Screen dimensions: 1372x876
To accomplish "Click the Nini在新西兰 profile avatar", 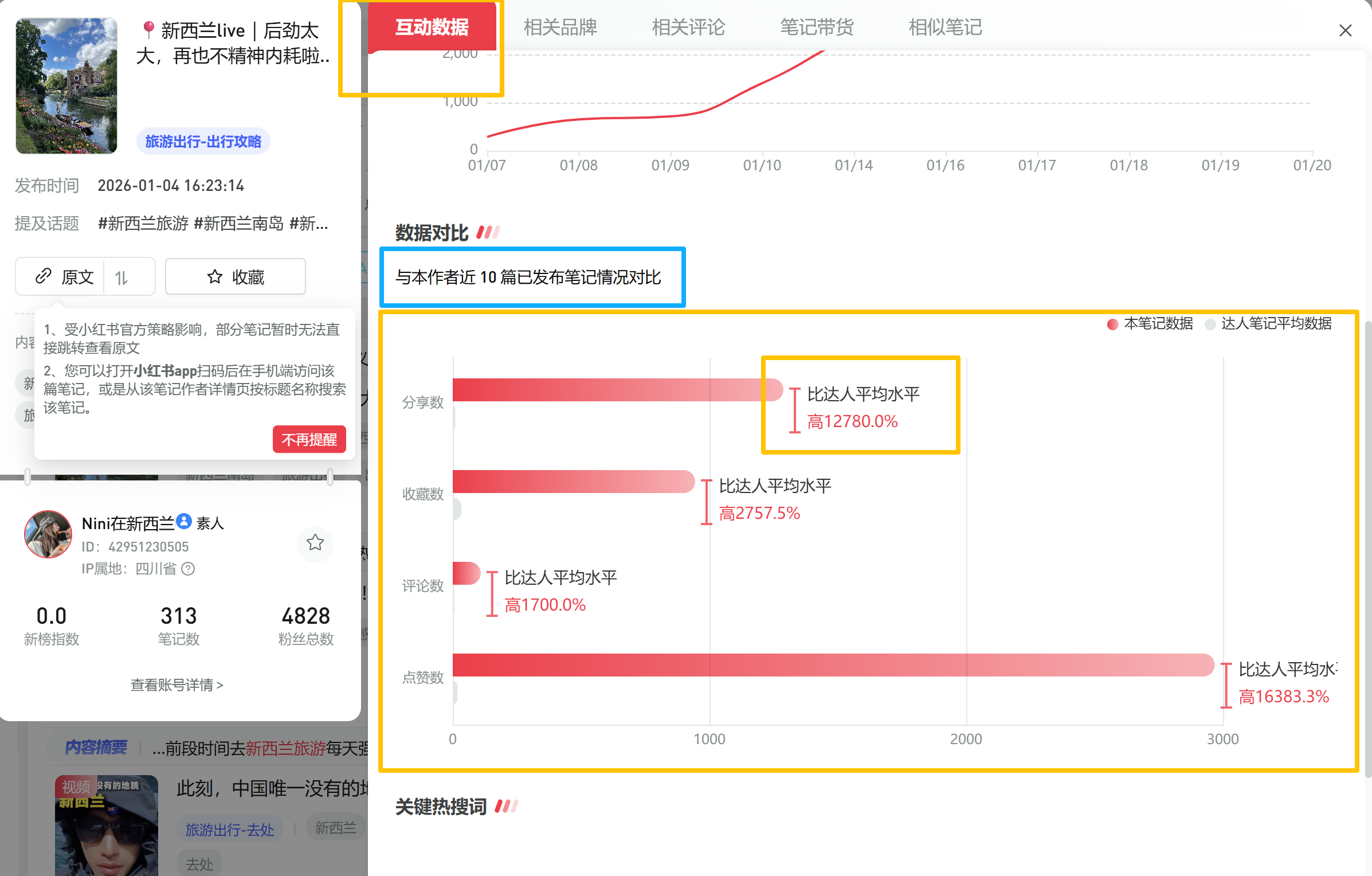I will [48, 534].
